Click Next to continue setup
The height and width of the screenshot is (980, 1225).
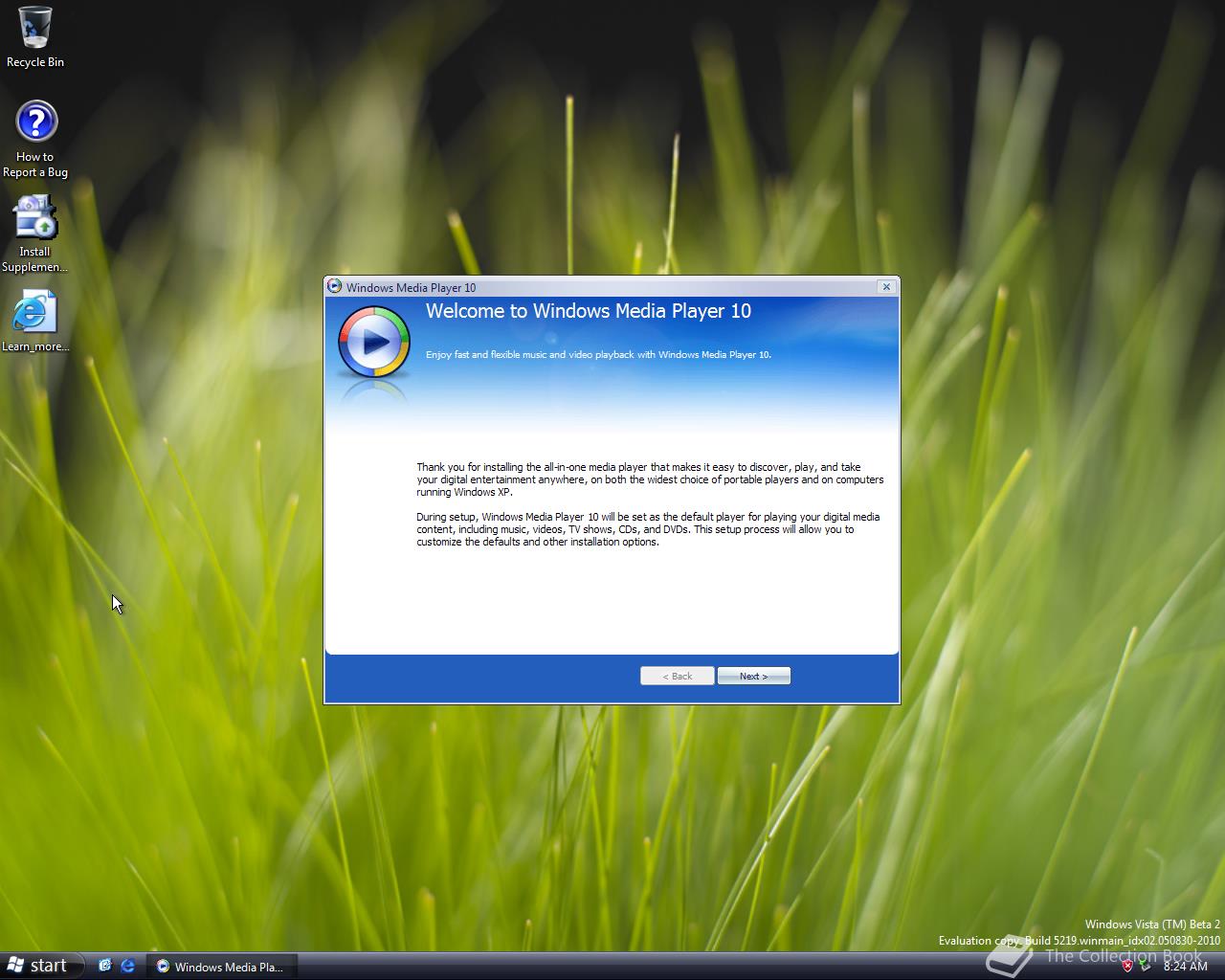pyautogui.click(x=754, y=676)
